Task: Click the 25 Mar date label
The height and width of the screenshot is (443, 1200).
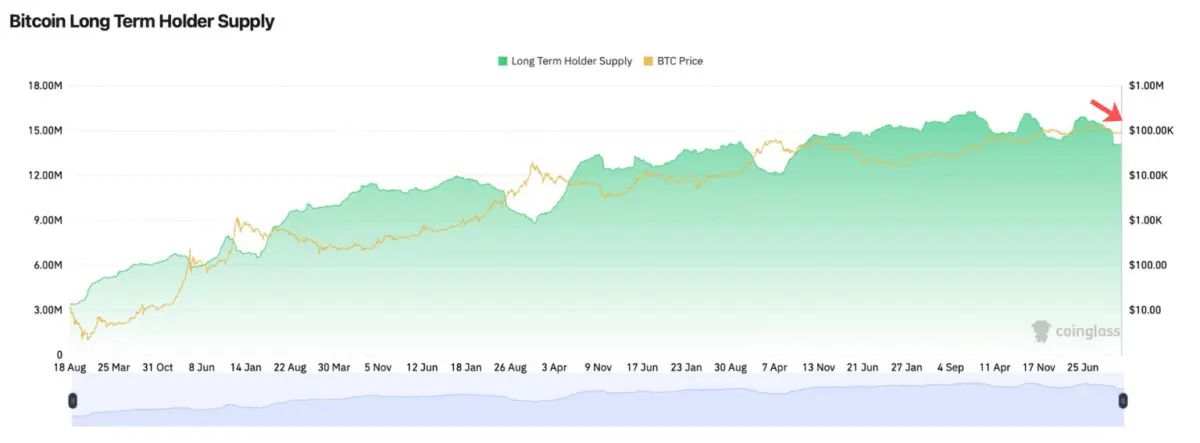Action: [x=115, y=367]
